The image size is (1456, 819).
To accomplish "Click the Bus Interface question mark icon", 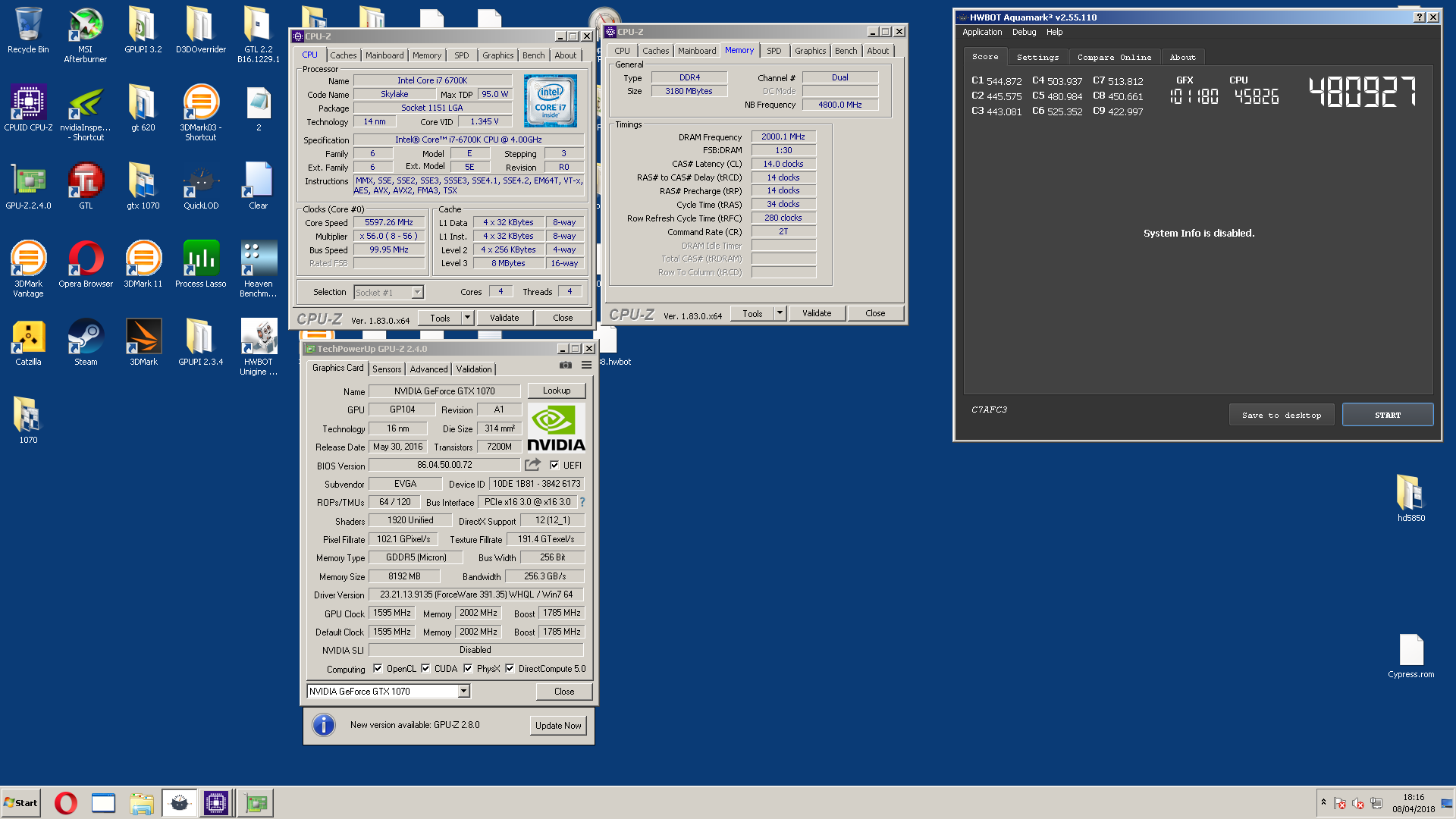I will coord(582,502).
